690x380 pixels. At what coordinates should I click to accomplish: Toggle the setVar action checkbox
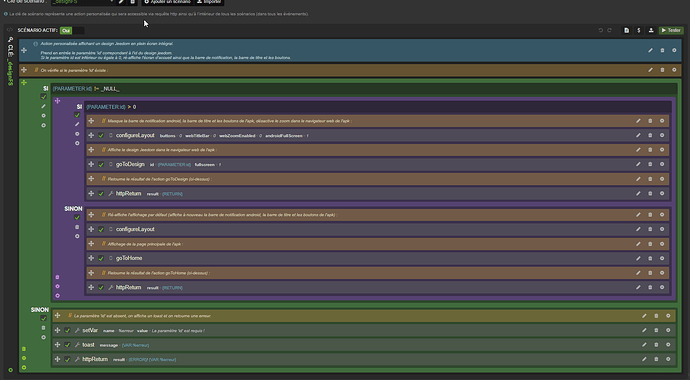pos(67,330)
